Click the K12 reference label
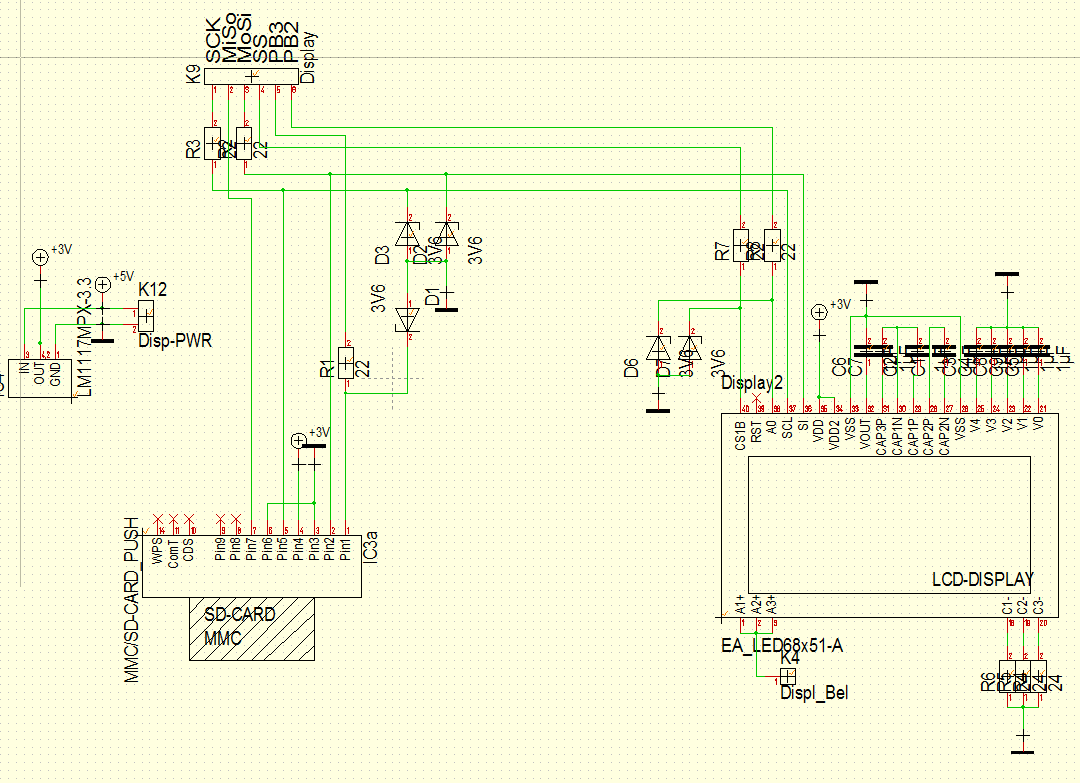Image resolution: width=1080 pixels, height=783 pixels. click(x=152, y=290)
